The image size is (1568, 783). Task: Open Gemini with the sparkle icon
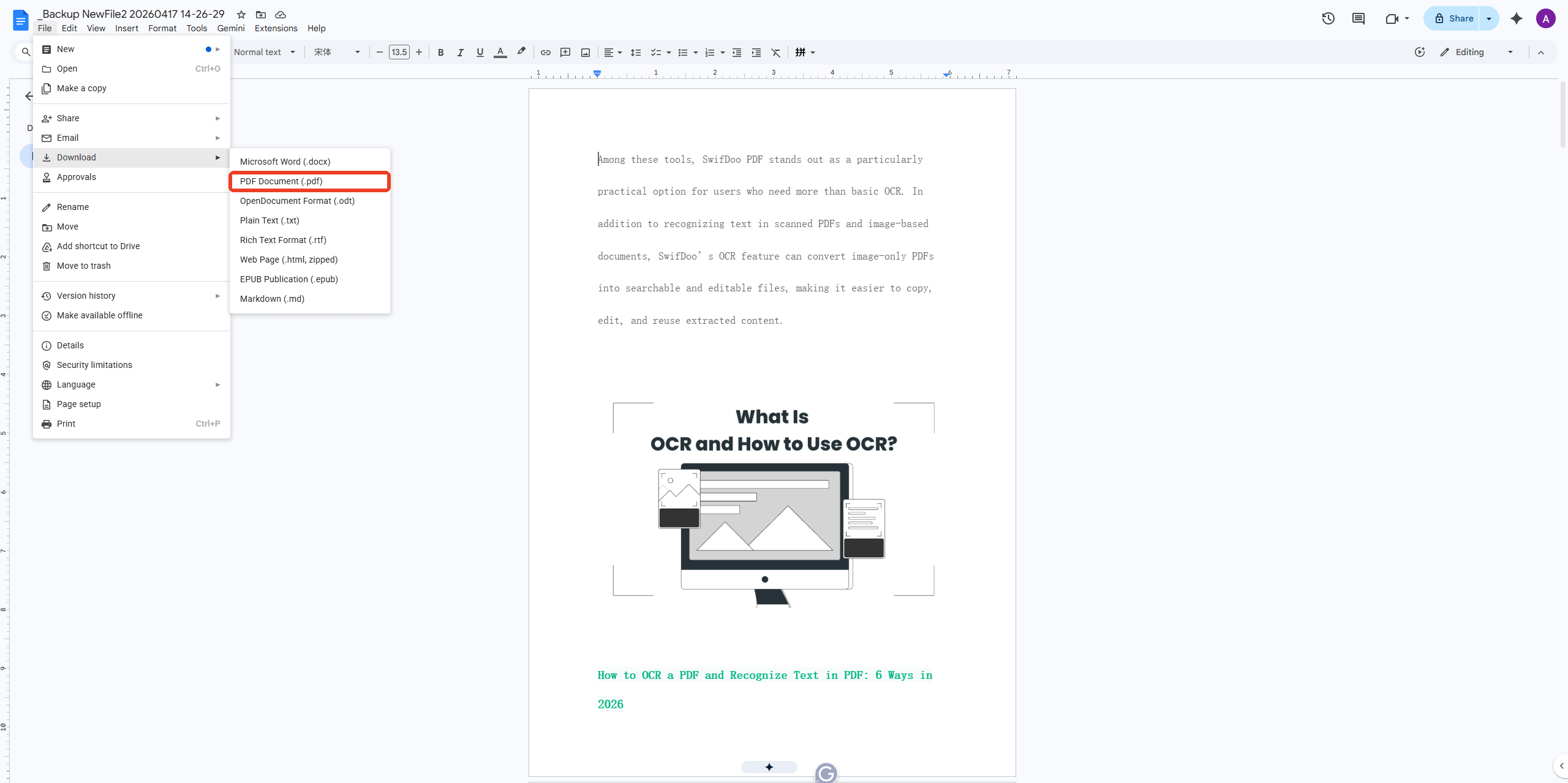(1517, 18)
